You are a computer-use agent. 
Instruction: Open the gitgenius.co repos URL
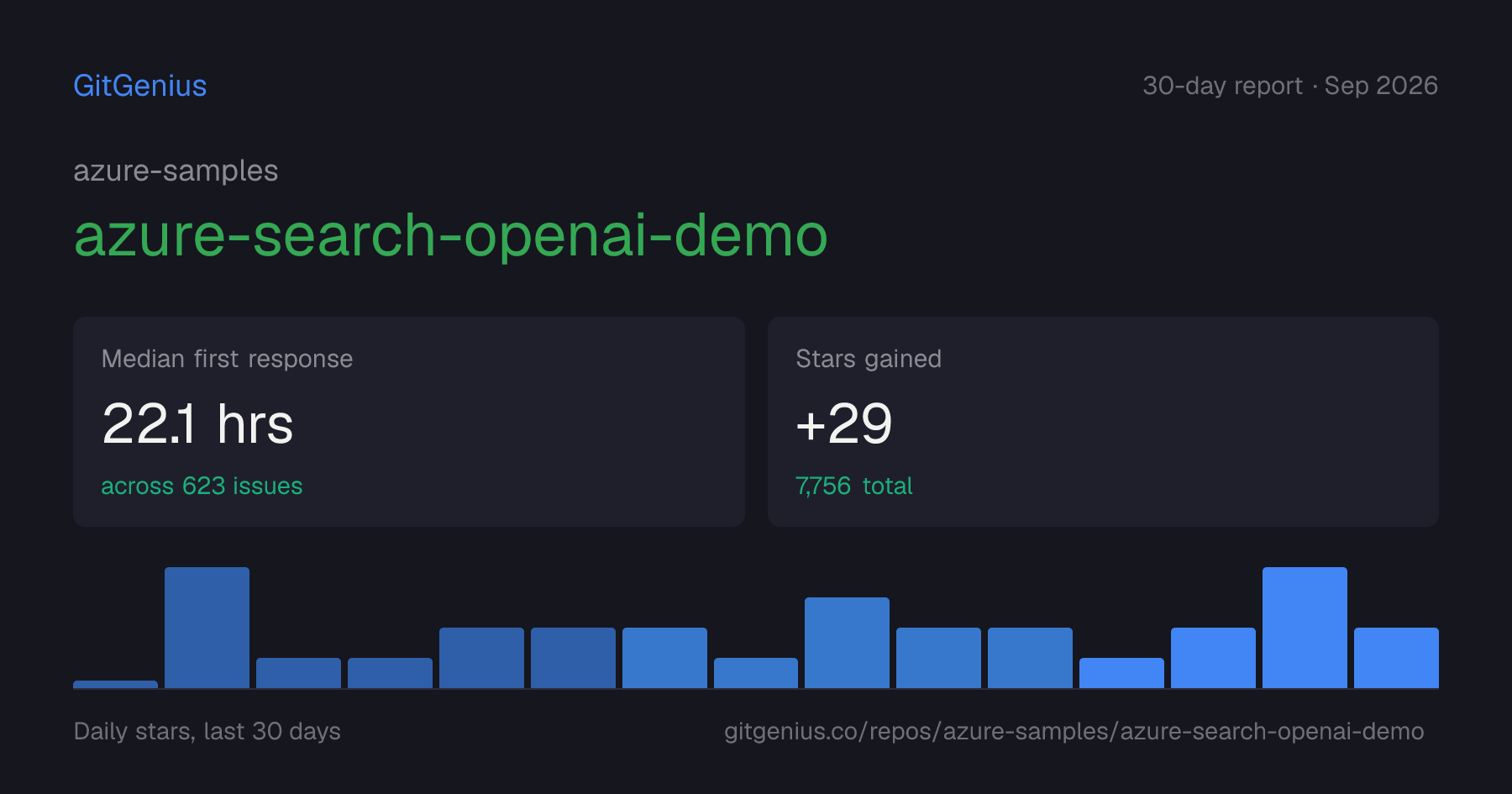click(x=1074, y=731)
